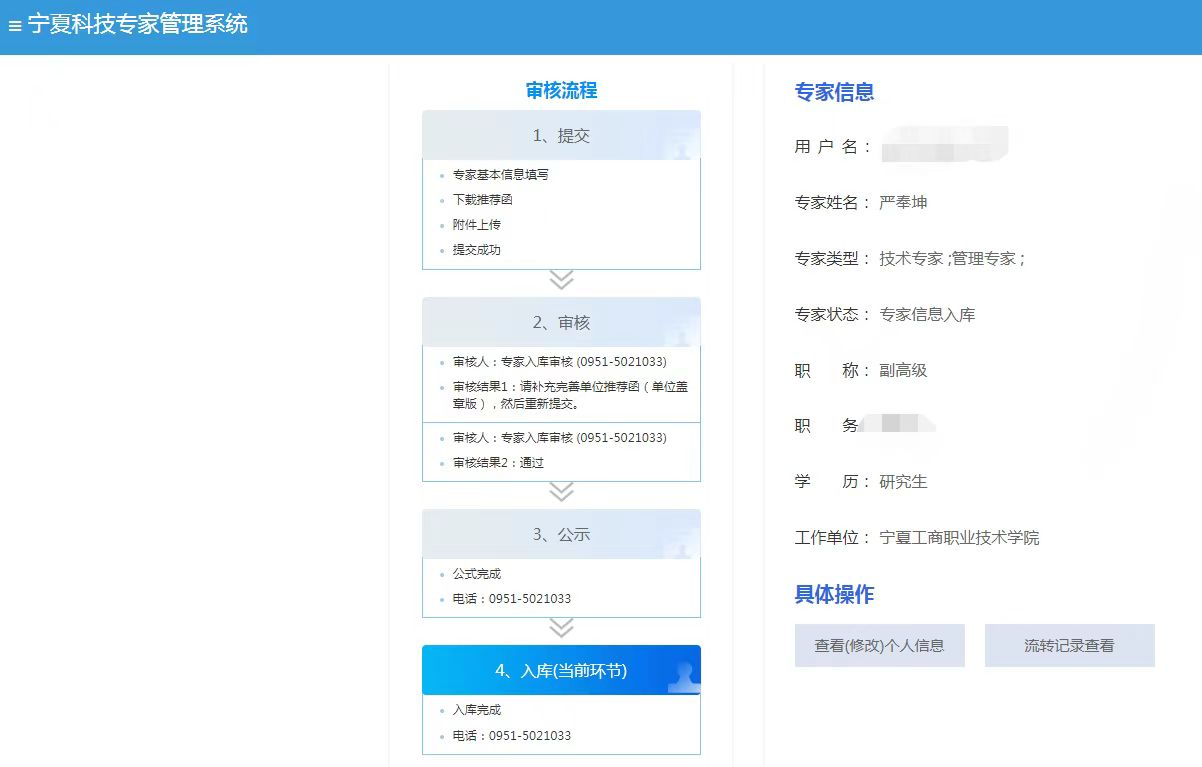This screenshot has width=1202, height=767.
Task: Click the 专家基本信息填写 list item
Action: [500, 175]
